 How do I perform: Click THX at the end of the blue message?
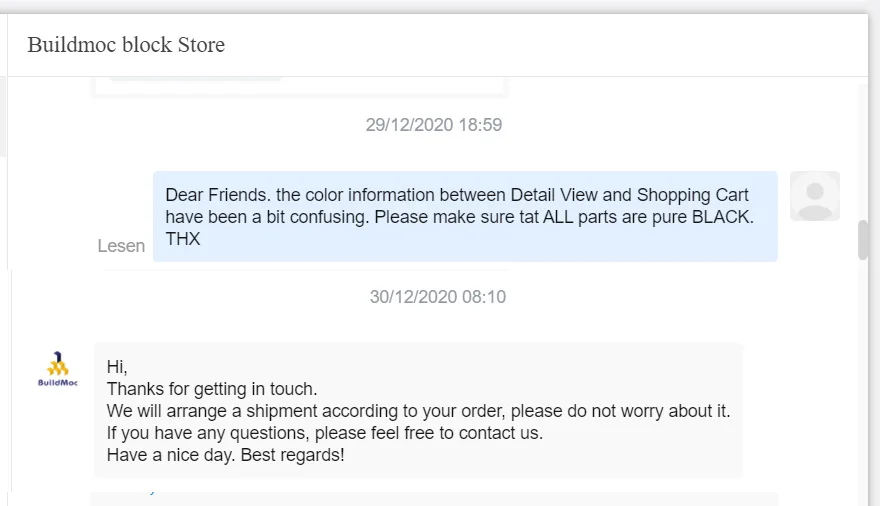pyautogui.click(x=183, y=239)
